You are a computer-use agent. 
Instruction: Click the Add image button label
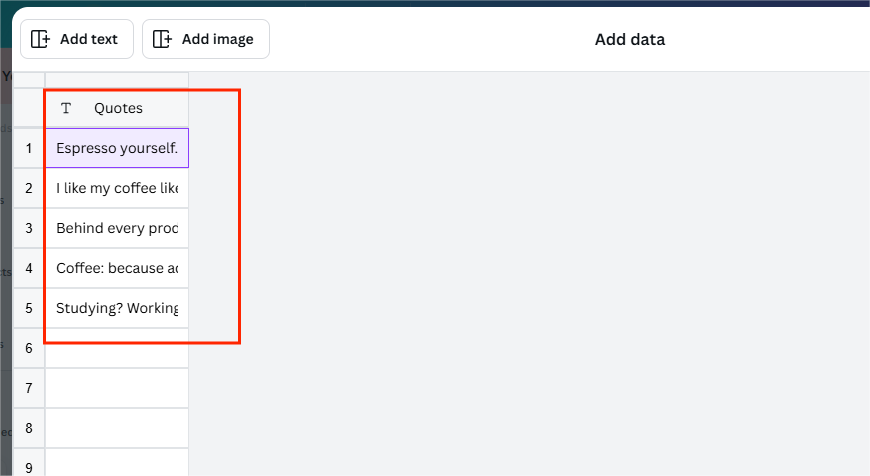tap(218, 39)
